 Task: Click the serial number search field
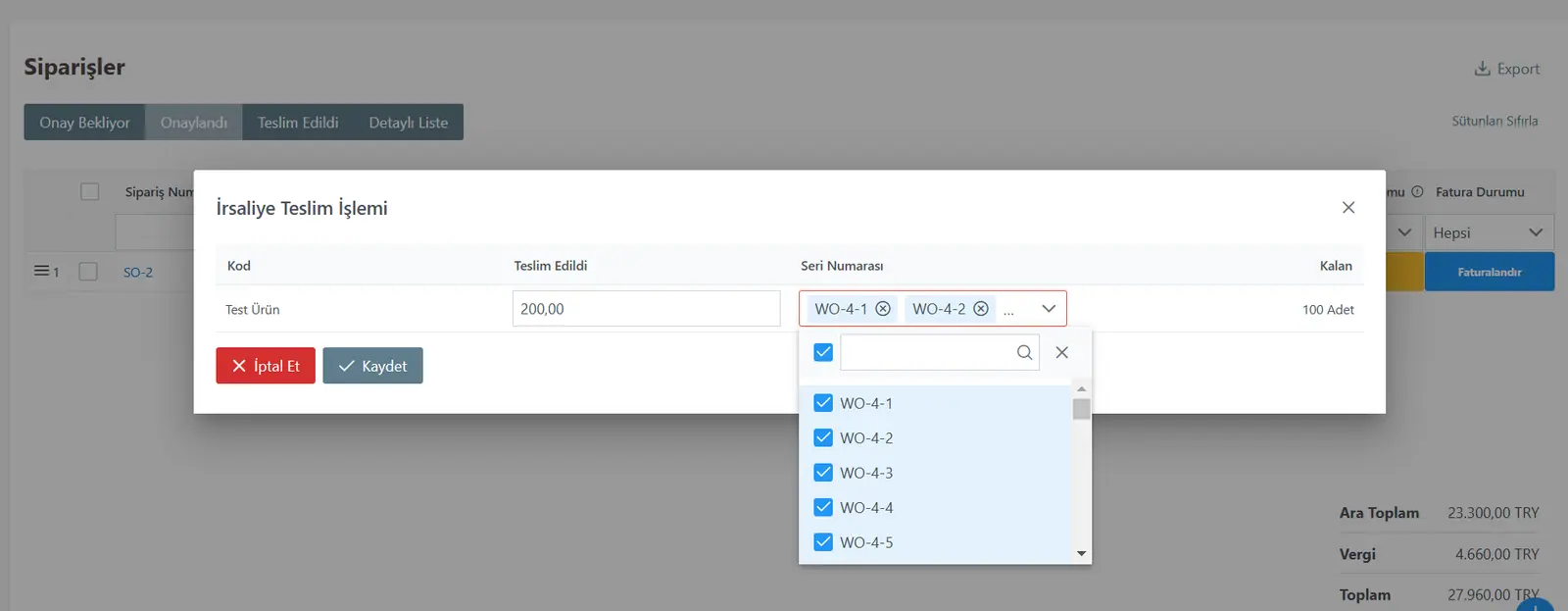tap(939, 352)
